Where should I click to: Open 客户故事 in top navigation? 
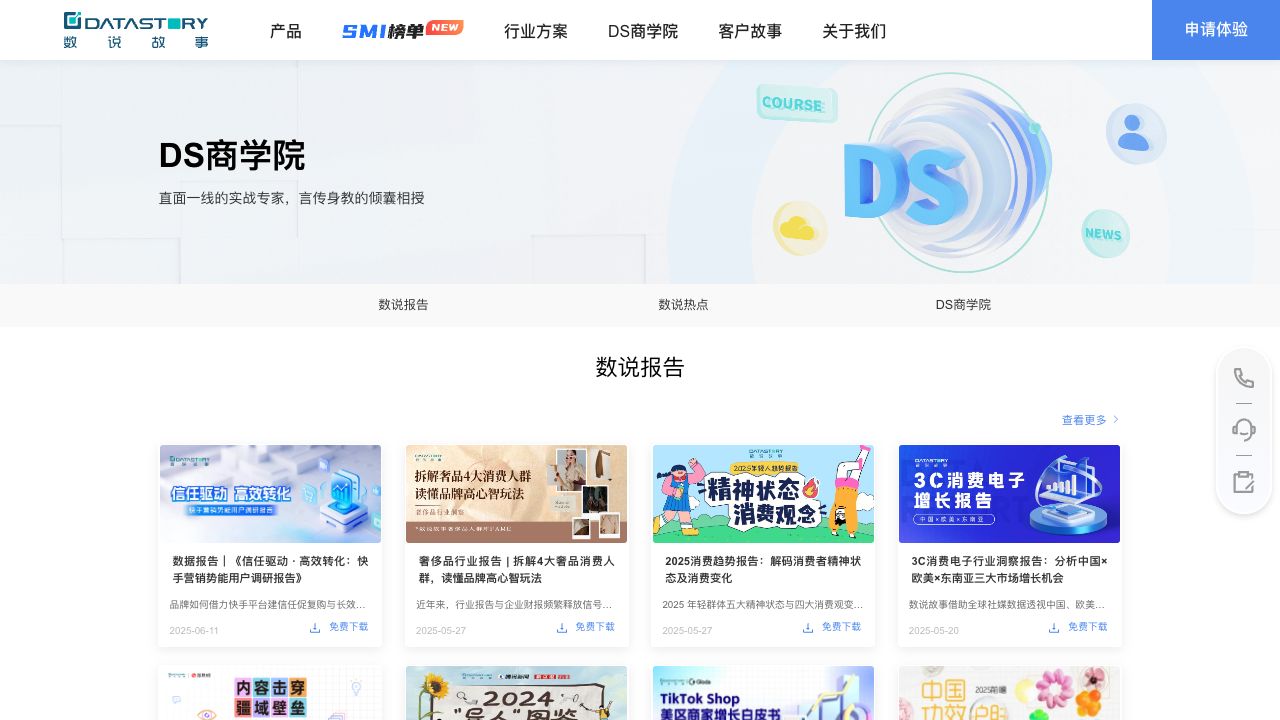tap(750, 31)
